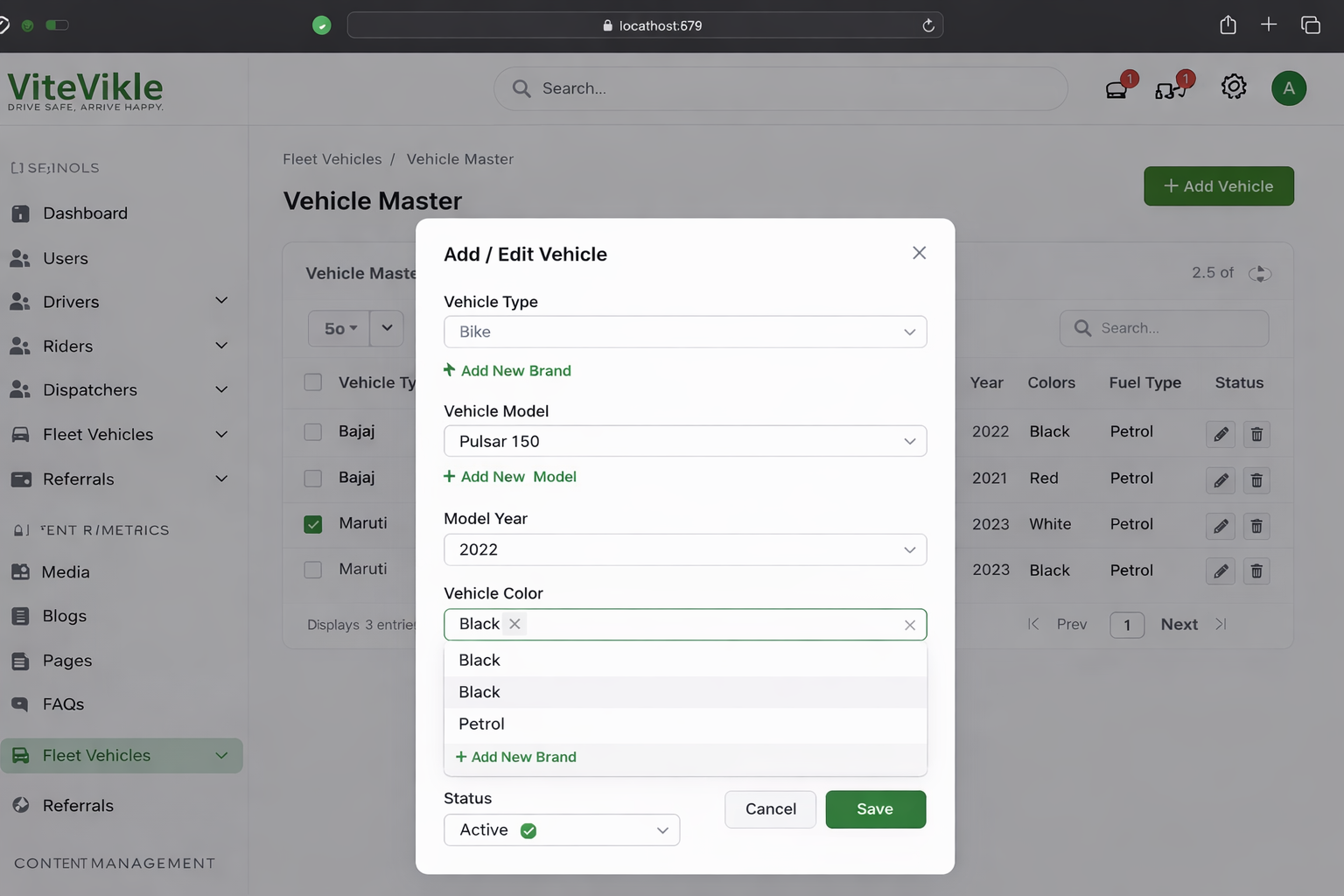
Task: Click the Add Vehicle button
Action: (x=1218, y=186)
